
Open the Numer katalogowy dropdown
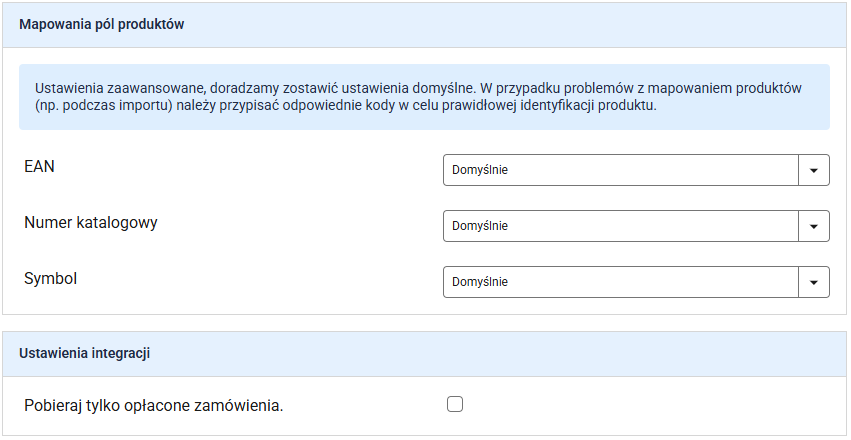click(621, 226)
